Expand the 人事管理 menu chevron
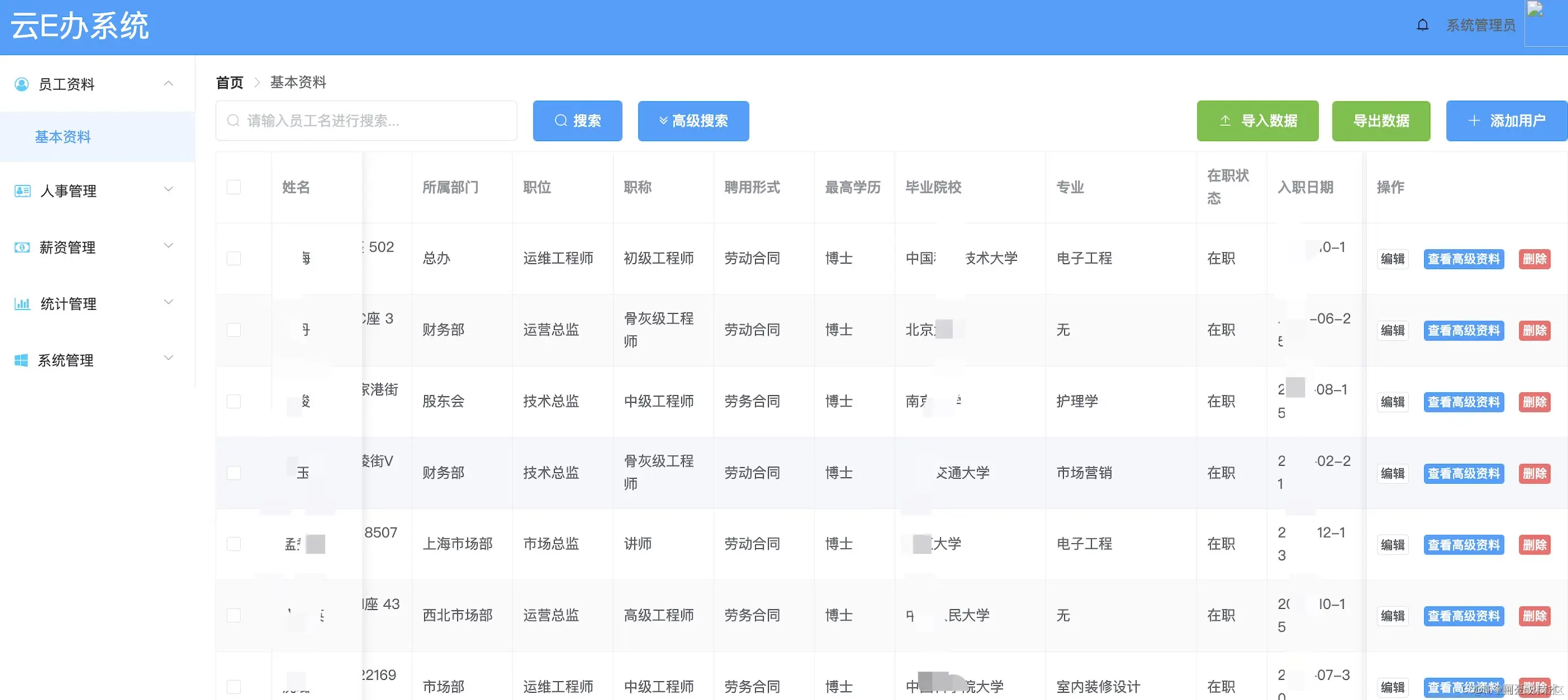This screenshot has width=1568, height=700. [169, 189]
